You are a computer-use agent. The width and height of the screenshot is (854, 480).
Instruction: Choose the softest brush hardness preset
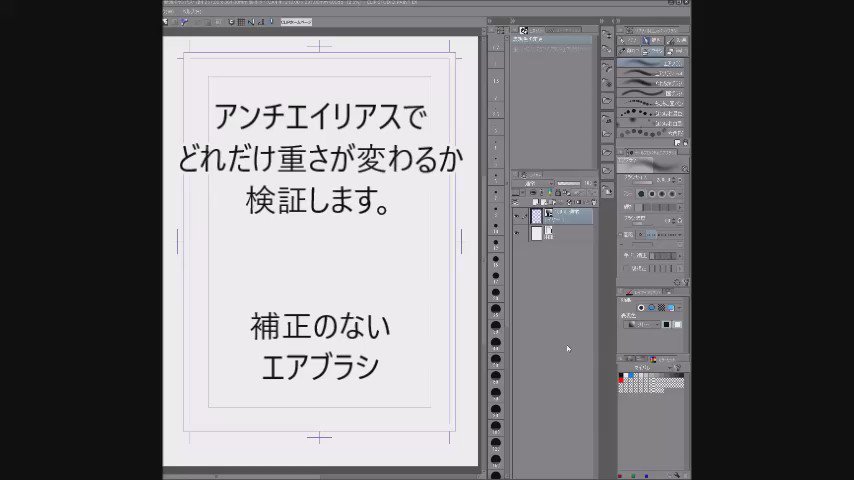tap(672, 193)
